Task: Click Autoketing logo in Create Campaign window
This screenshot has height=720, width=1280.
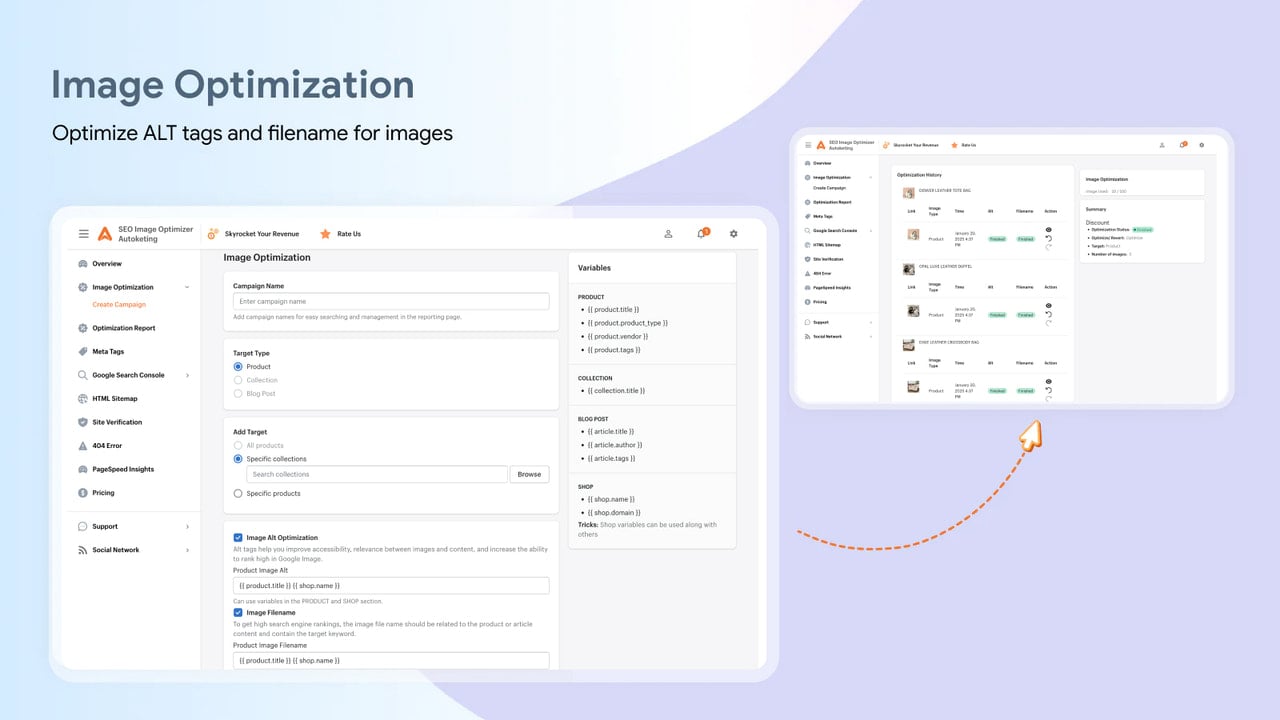Action: [105, 233]
